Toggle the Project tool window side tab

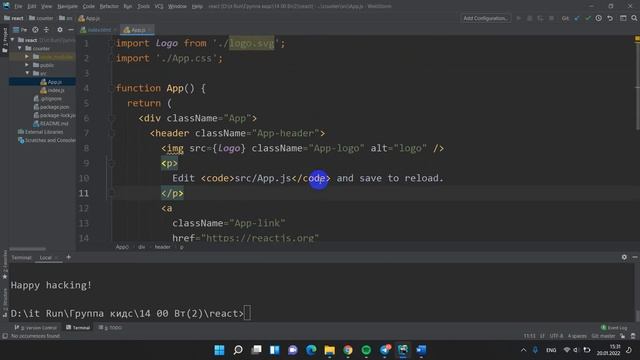pyautogui.click(x=4, y=40)
